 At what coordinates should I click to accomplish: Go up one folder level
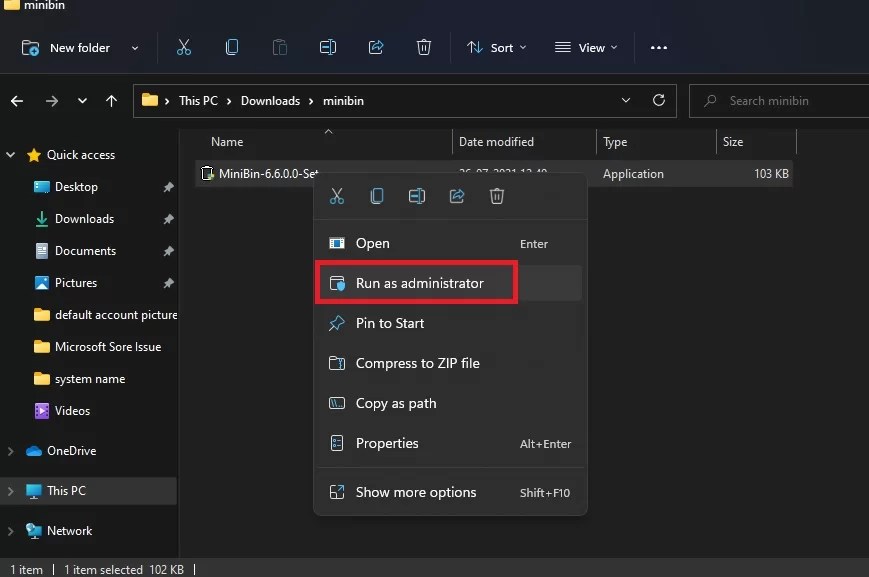click(111, 100)
